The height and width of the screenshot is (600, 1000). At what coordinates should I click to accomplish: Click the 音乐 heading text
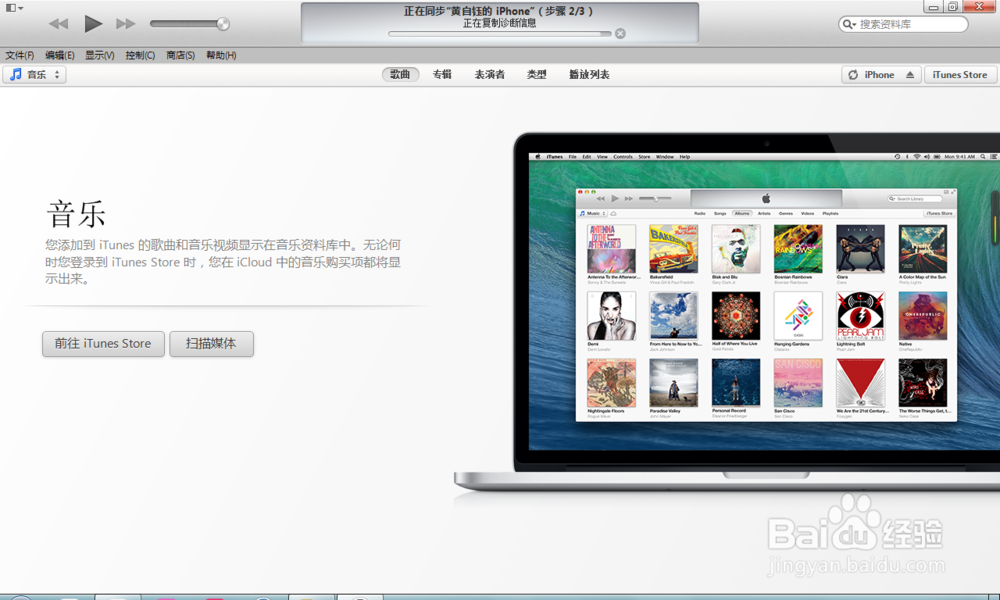click(76, 214)
